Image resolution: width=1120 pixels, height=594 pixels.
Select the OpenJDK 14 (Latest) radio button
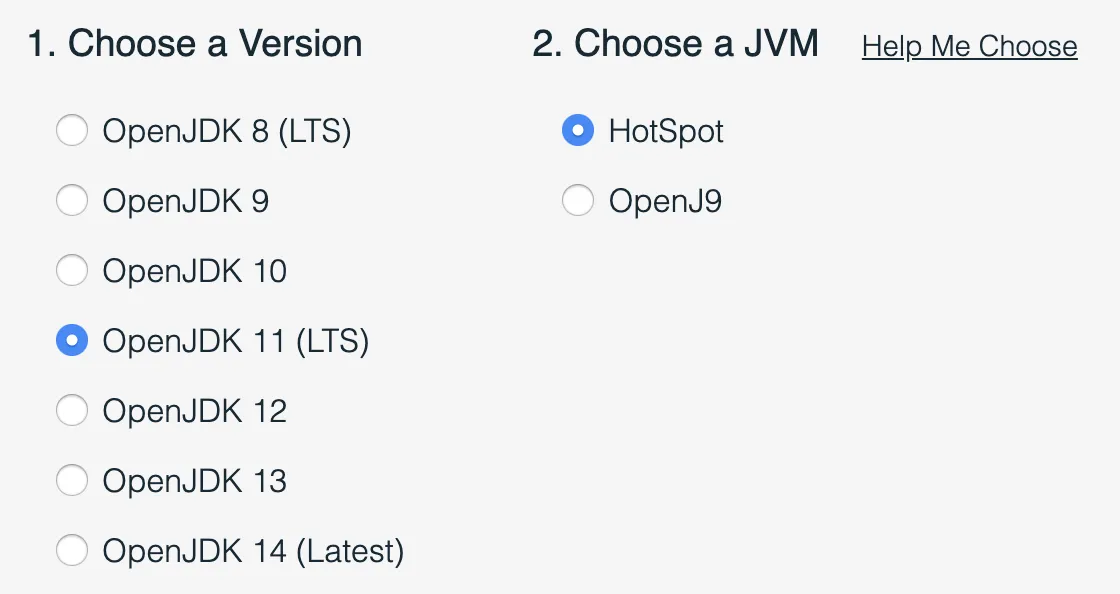pyautogui.click(x=72, y=551)
